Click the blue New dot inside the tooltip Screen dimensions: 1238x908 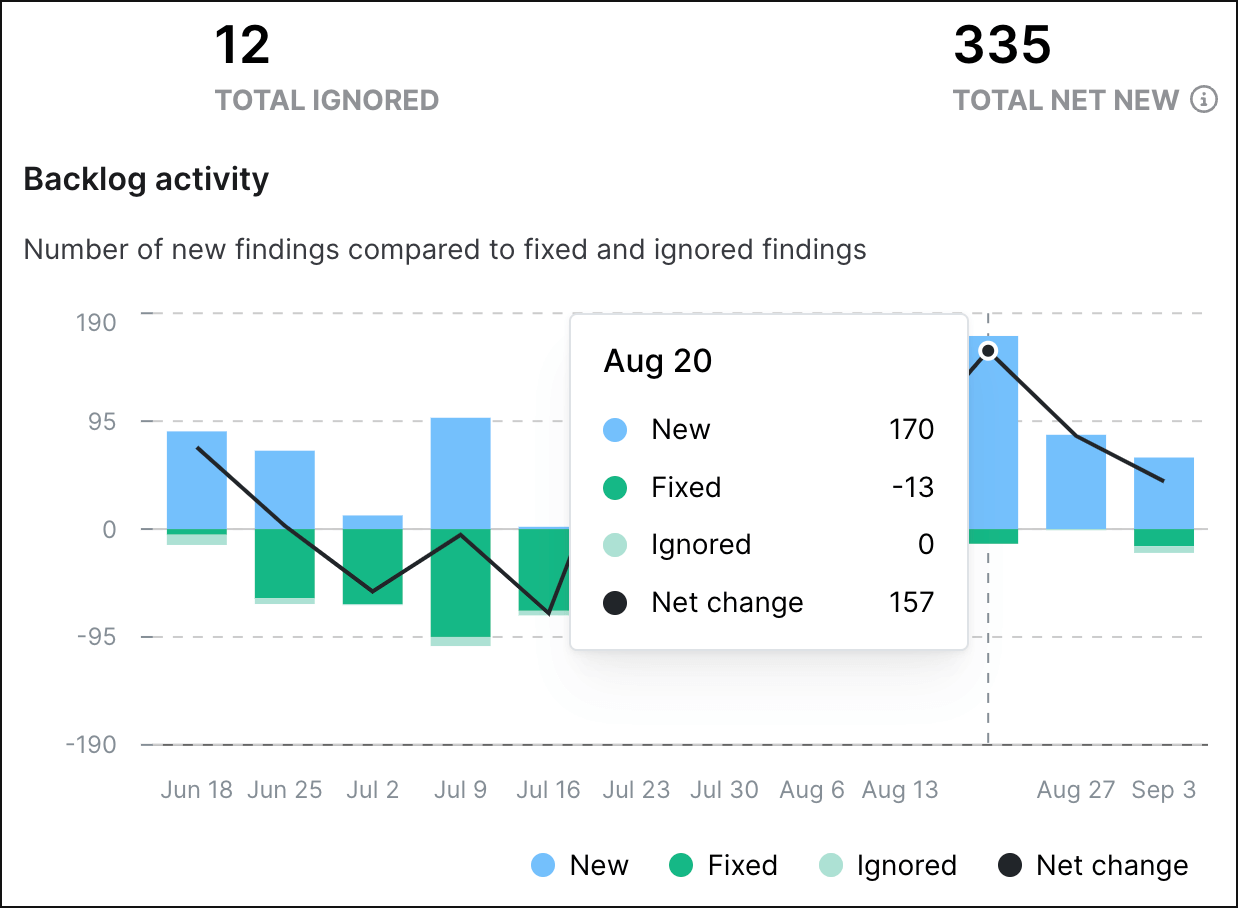coord(617,429)
